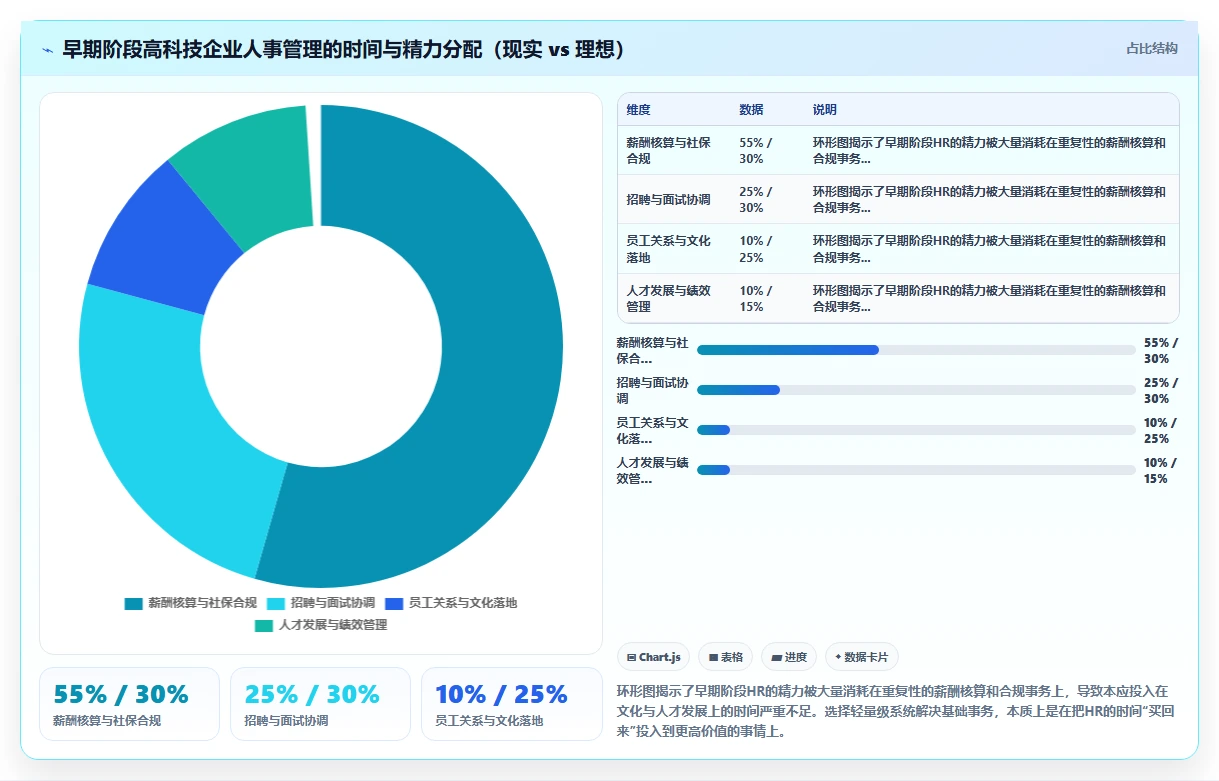The height and width of the screenshot is (781, 1219).
Task: Toggle legend swatch for 薪酬核算与社保合规
Action: [134, 603]
